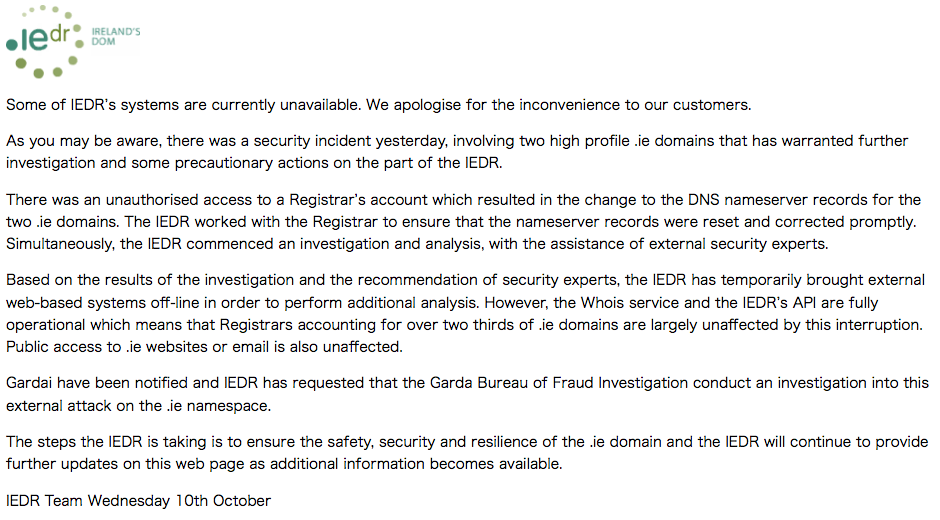Viewport: 940px width, 520px height.
Task: Click the sentence beginning "Simultaneously, the IEDR commenced"
Action: pyautogui.click(x=417, y=244)
